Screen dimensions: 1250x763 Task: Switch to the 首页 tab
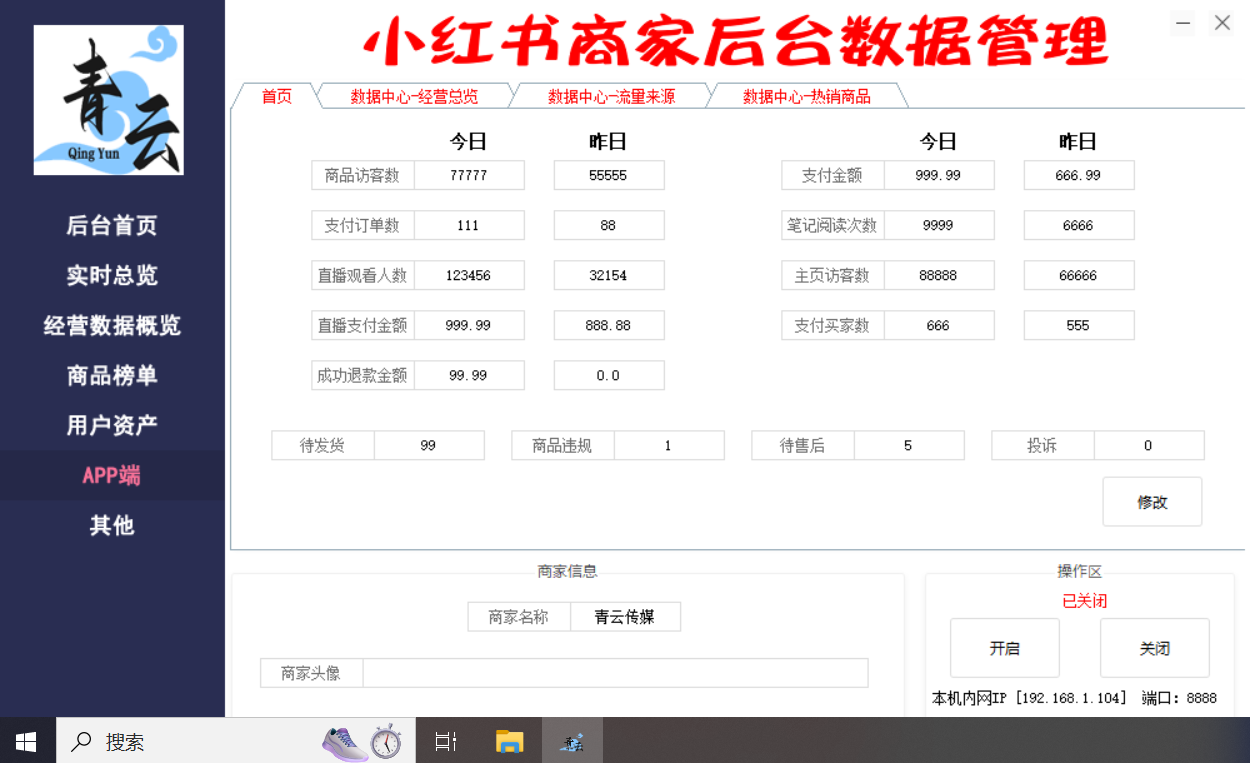pyautogui.click(x=276, y=96)
